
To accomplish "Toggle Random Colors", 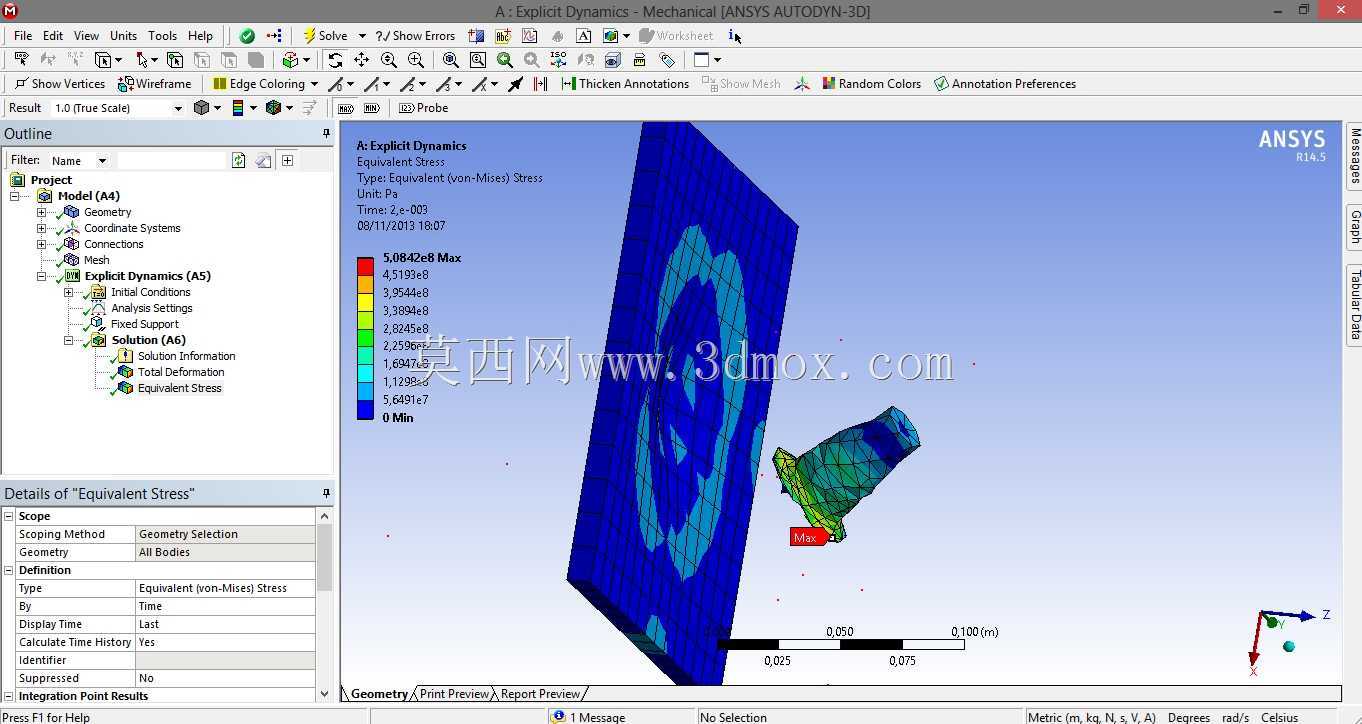I will (871, 84).
